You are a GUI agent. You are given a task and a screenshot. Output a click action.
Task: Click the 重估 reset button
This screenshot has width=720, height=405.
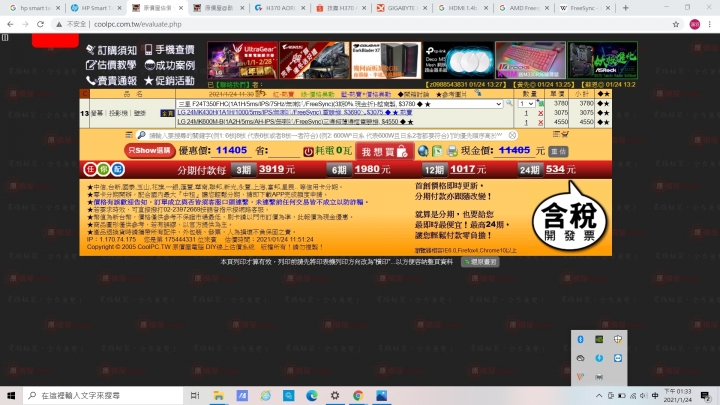click(x=558, y=151)
